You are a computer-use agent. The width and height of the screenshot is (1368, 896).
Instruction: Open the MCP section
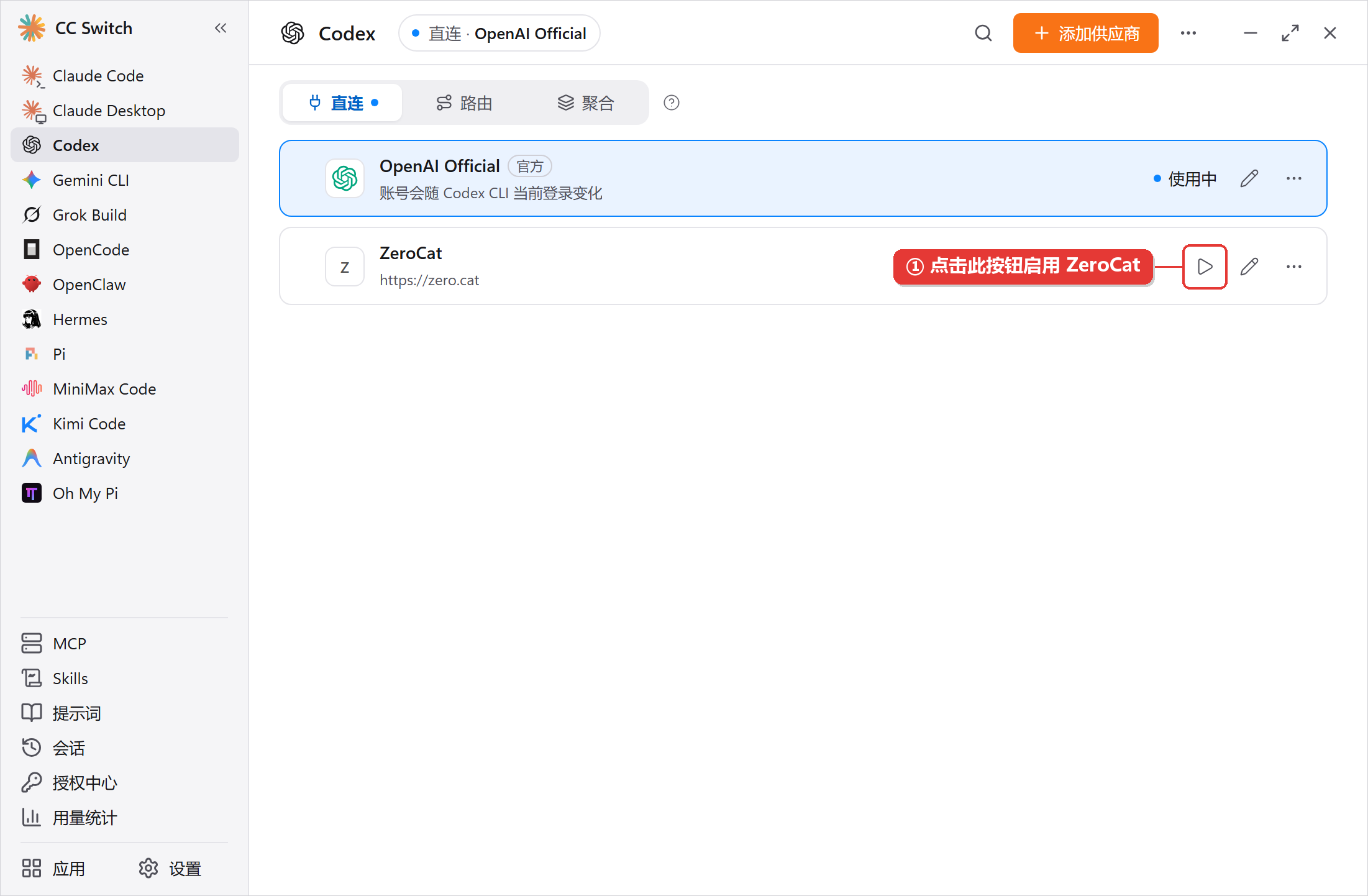[x=125, y=644]
